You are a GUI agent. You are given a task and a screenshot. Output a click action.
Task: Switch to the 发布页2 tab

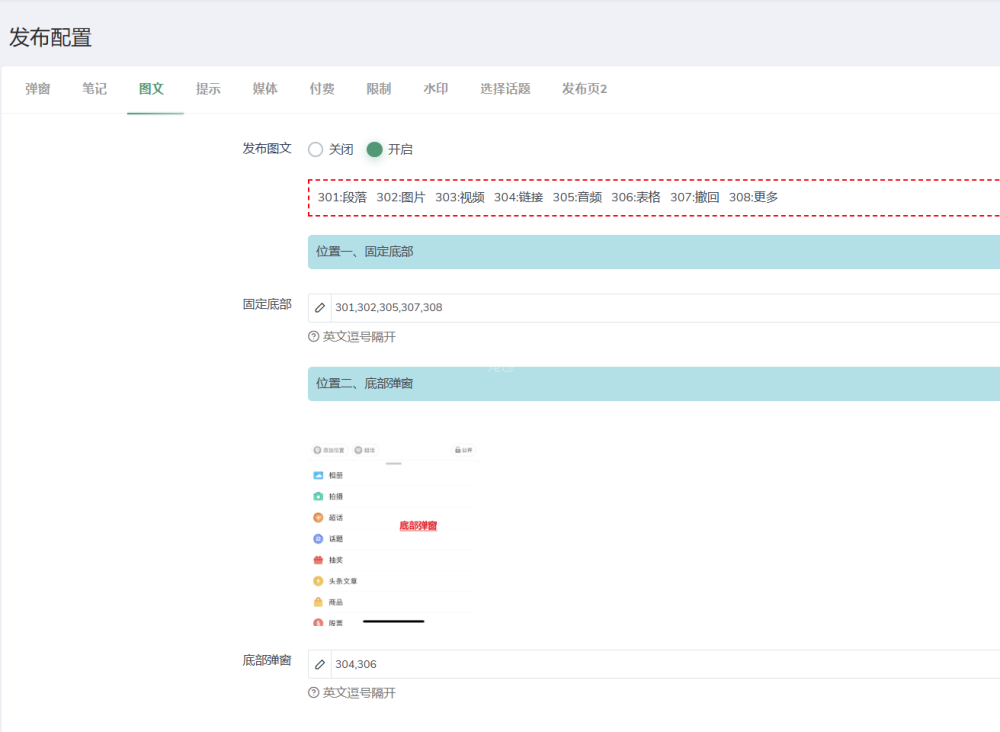[x=585, y=89]
